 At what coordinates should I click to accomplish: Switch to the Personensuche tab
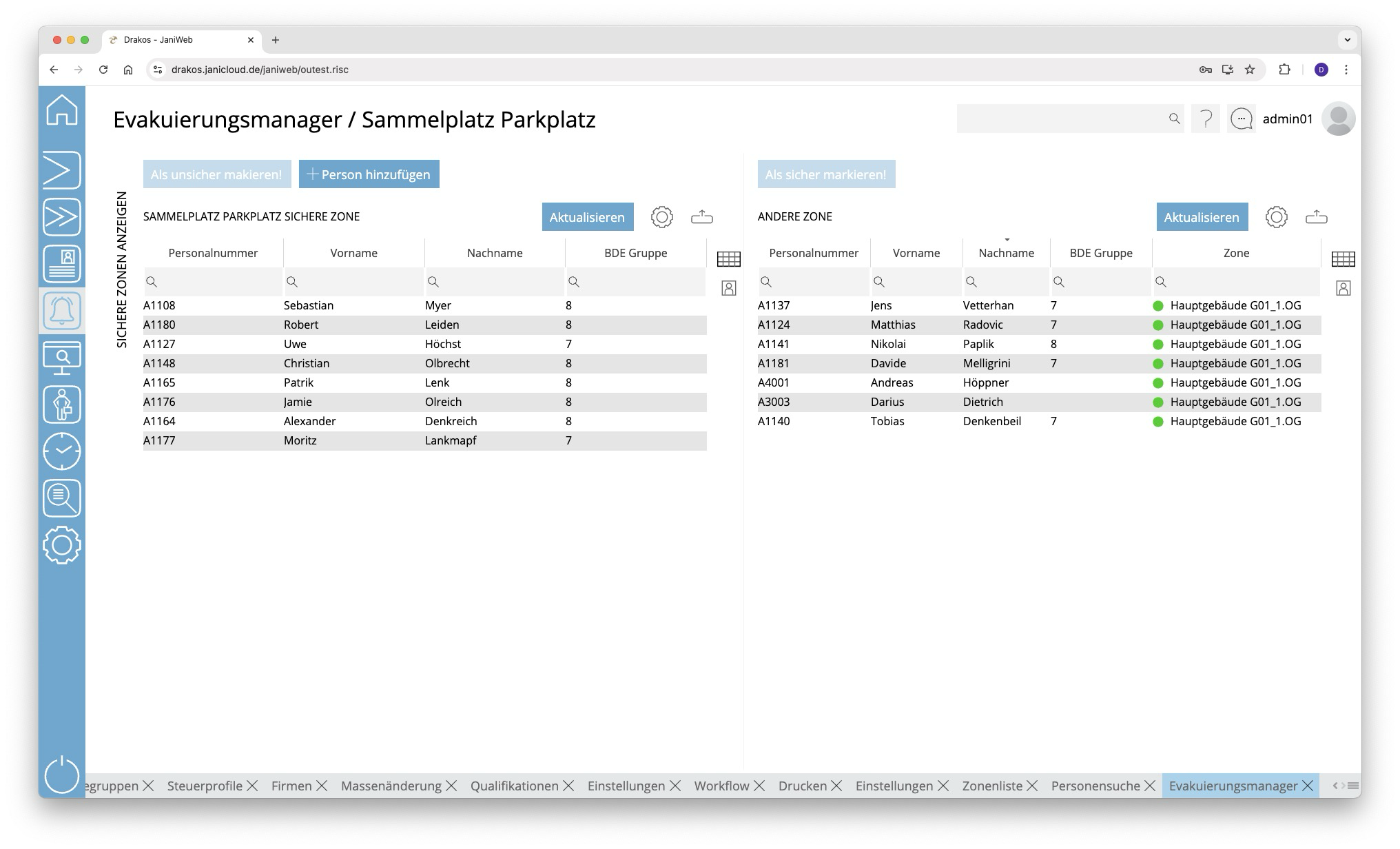[x=1095, y=786]
